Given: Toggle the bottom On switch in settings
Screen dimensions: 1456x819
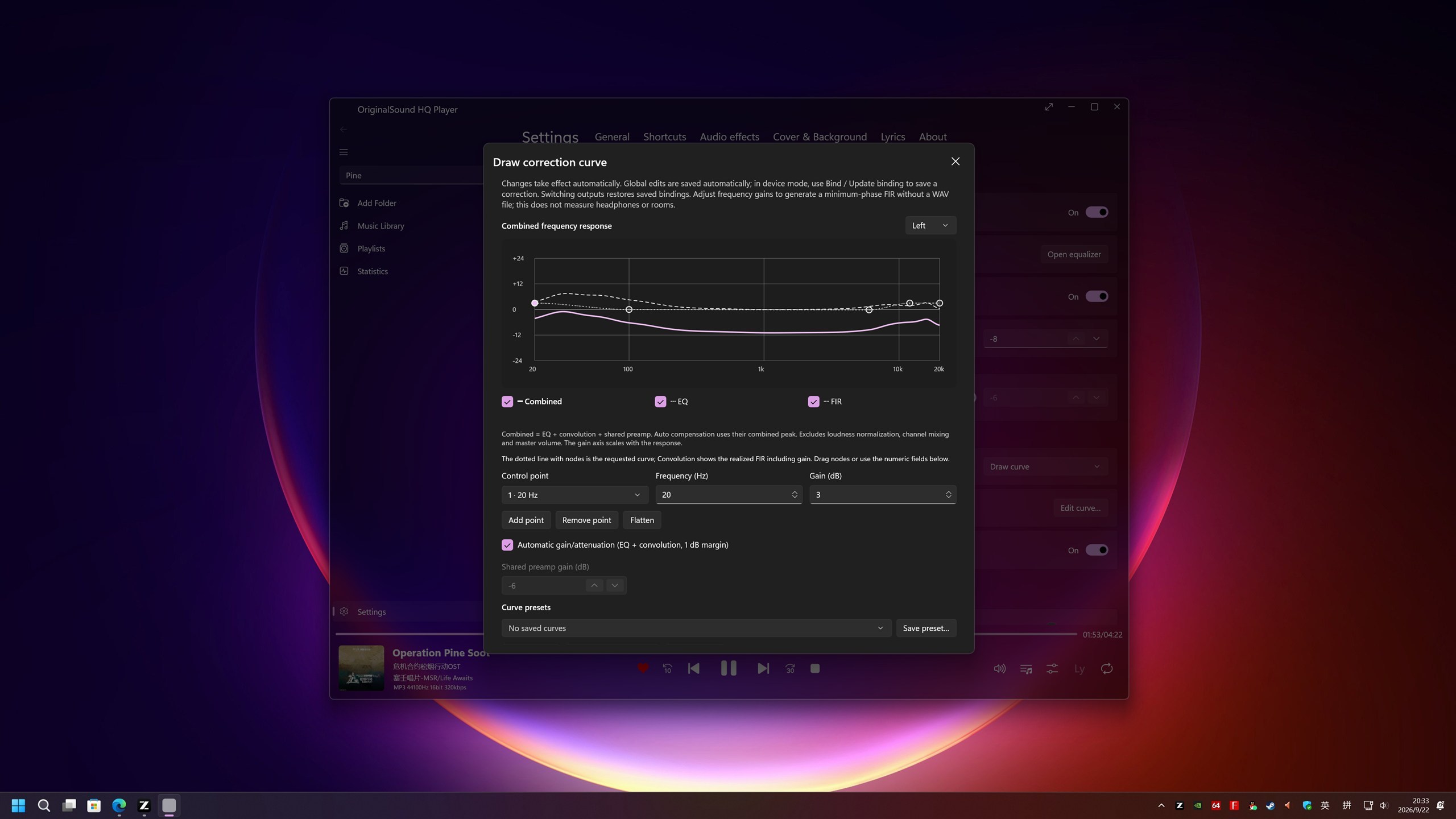Looking at the screenshot, I should (x=1097, y=550).
